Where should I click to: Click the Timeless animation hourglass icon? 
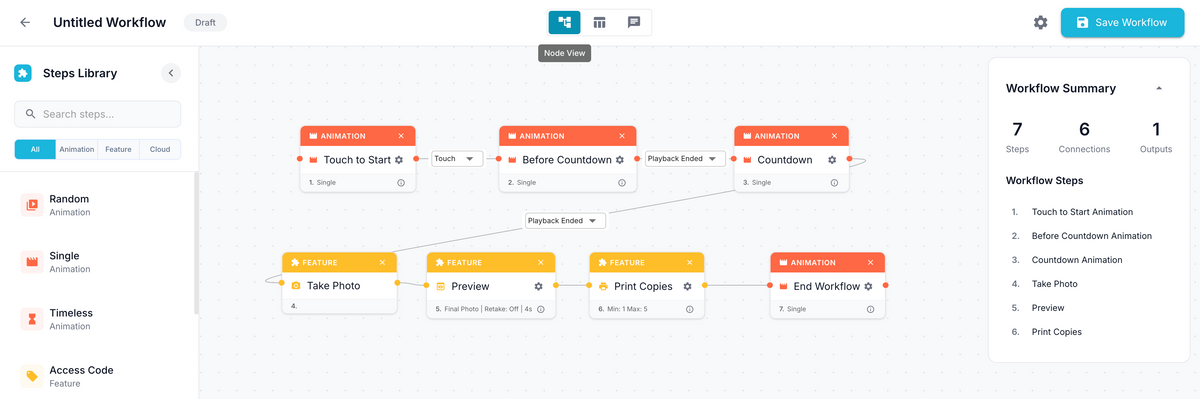[32, 319]
